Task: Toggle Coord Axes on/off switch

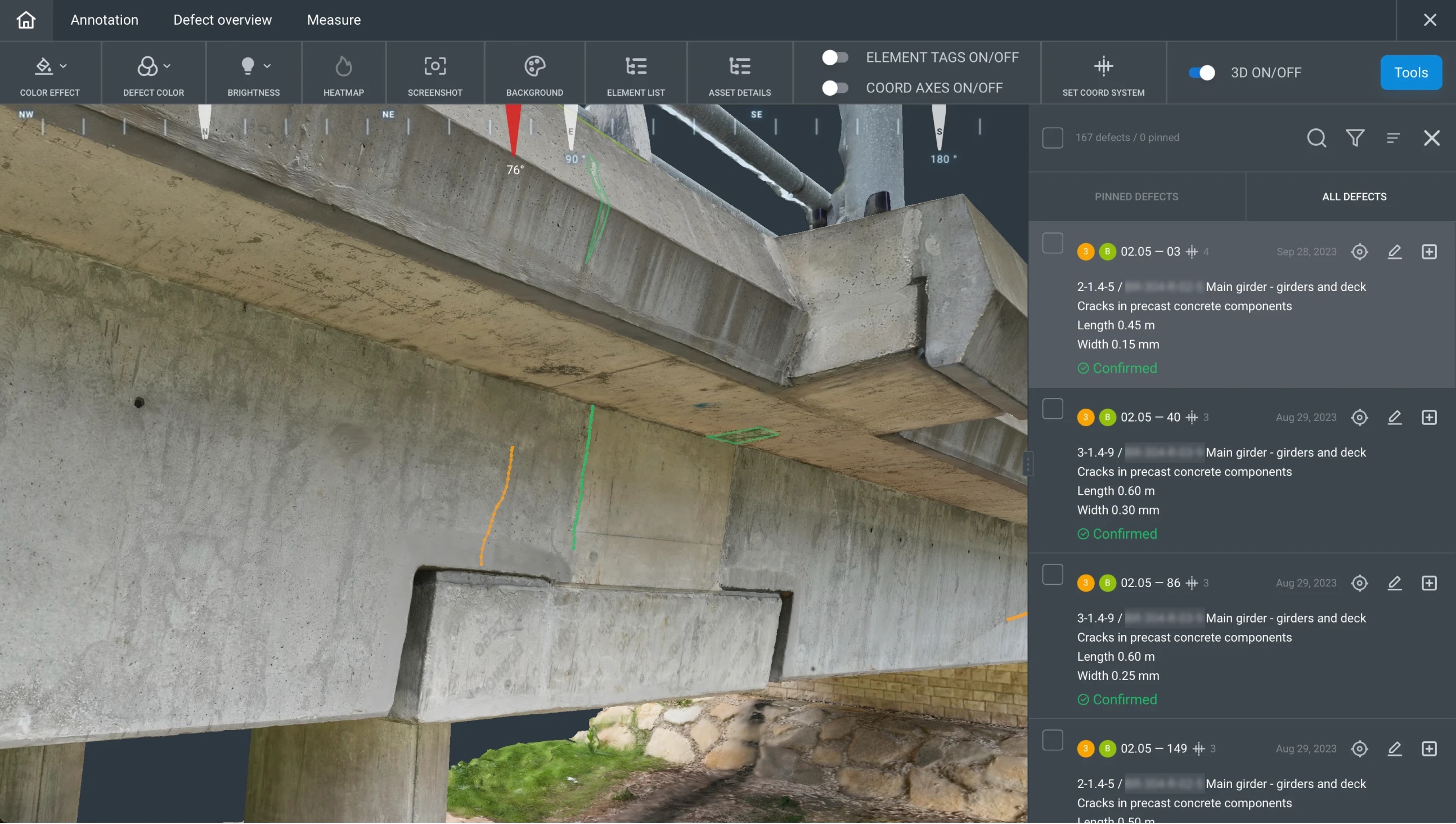Action: (835, 88)
